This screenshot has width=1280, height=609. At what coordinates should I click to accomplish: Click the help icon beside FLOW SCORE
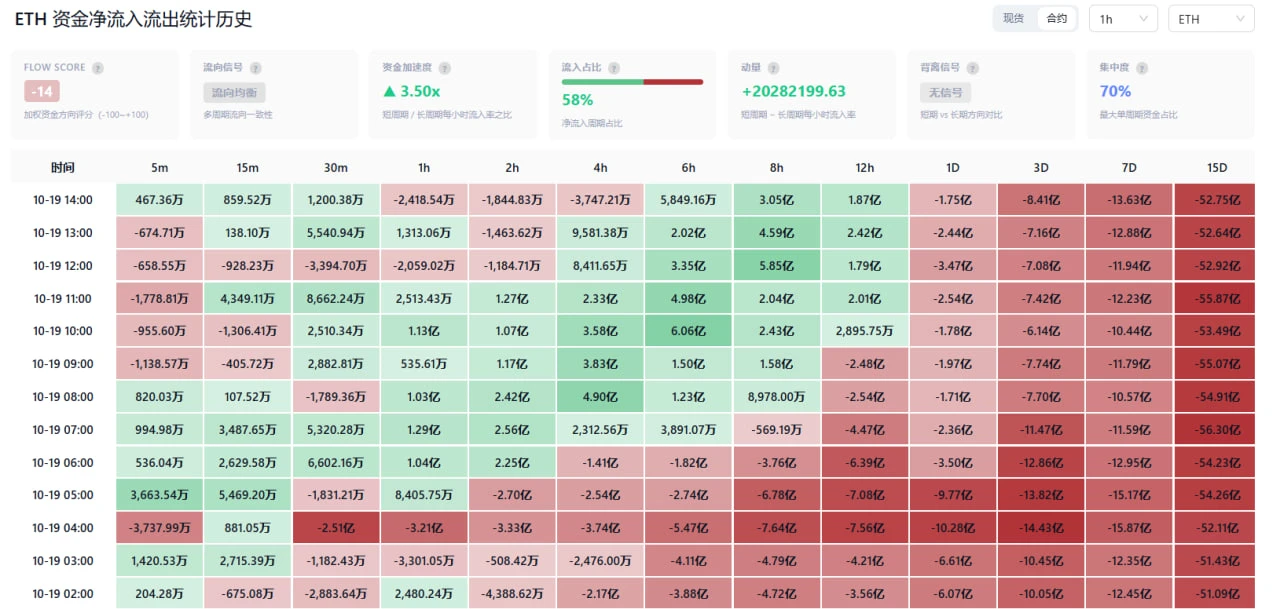[x=98, y=68]
